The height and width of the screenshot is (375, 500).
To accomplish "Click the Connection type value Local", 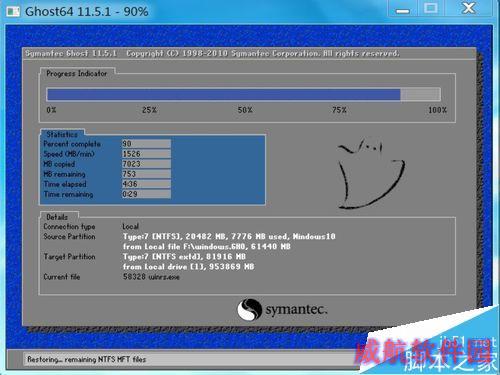I will coord(130,226).
